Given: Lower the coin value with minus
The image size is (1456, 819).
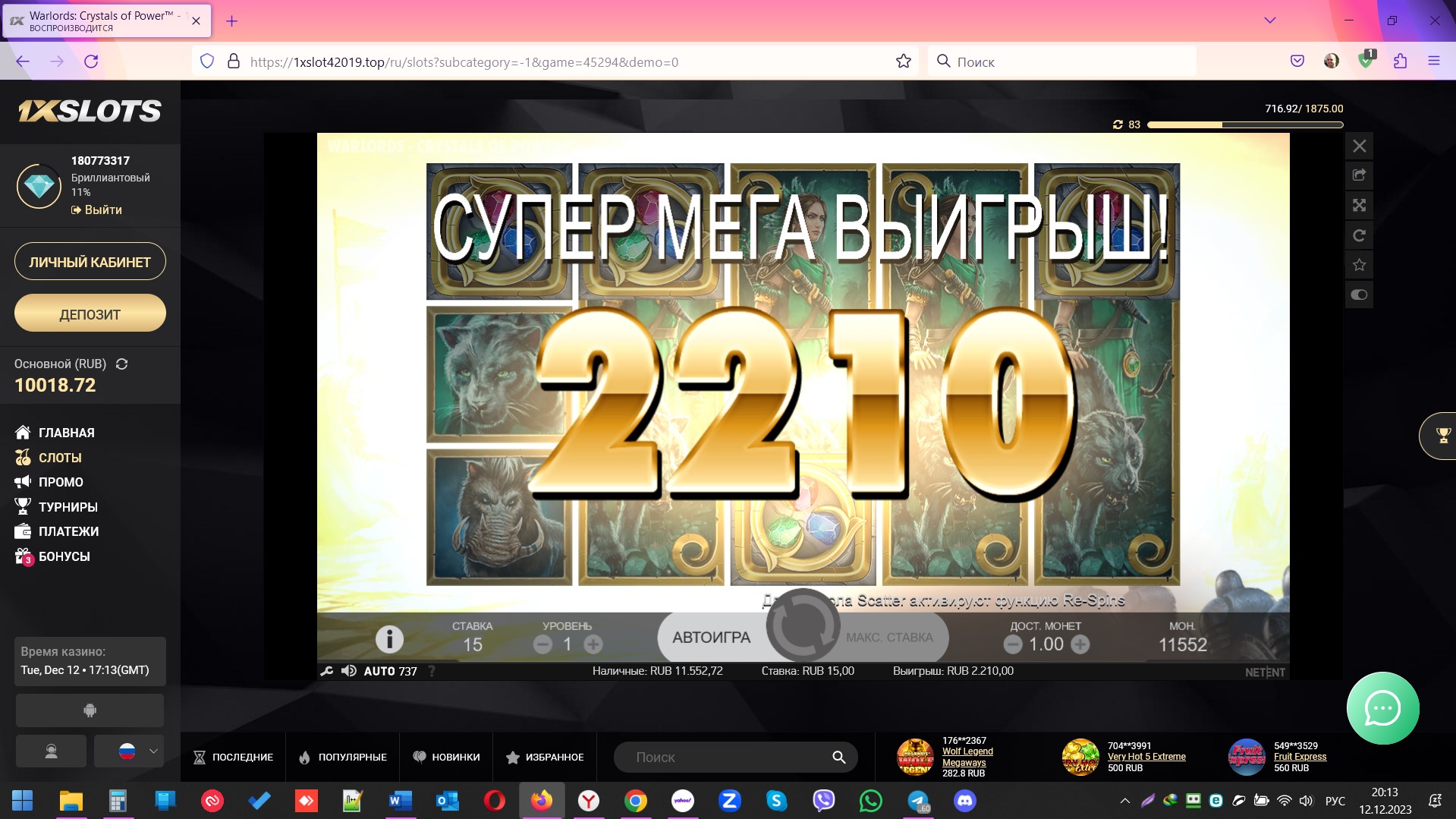Looking at the screenshot, I should (x=1013, y=644).
